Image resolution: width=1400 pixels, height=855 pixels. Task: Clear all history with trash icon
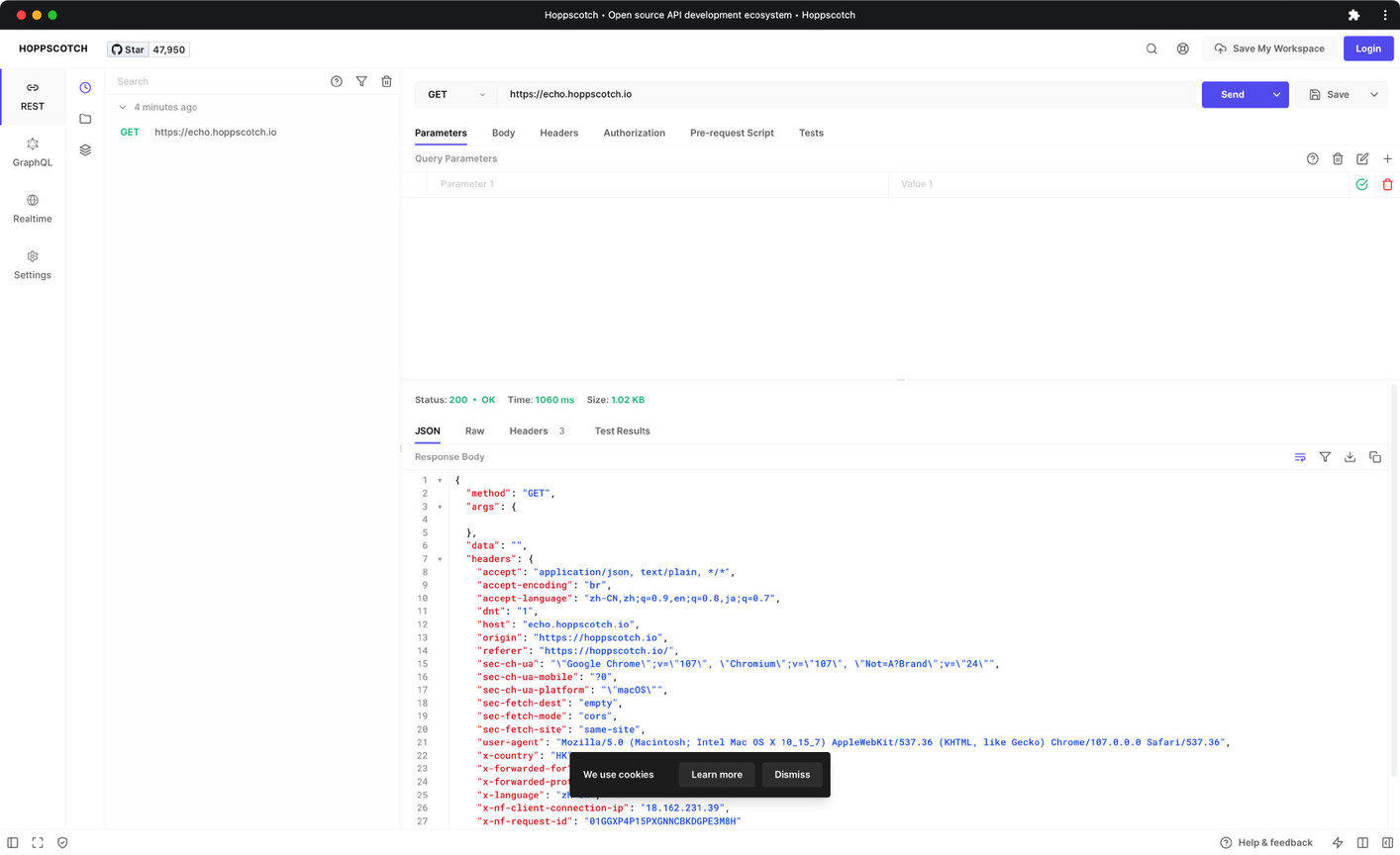pyautogui.click(x=386, y=81)
